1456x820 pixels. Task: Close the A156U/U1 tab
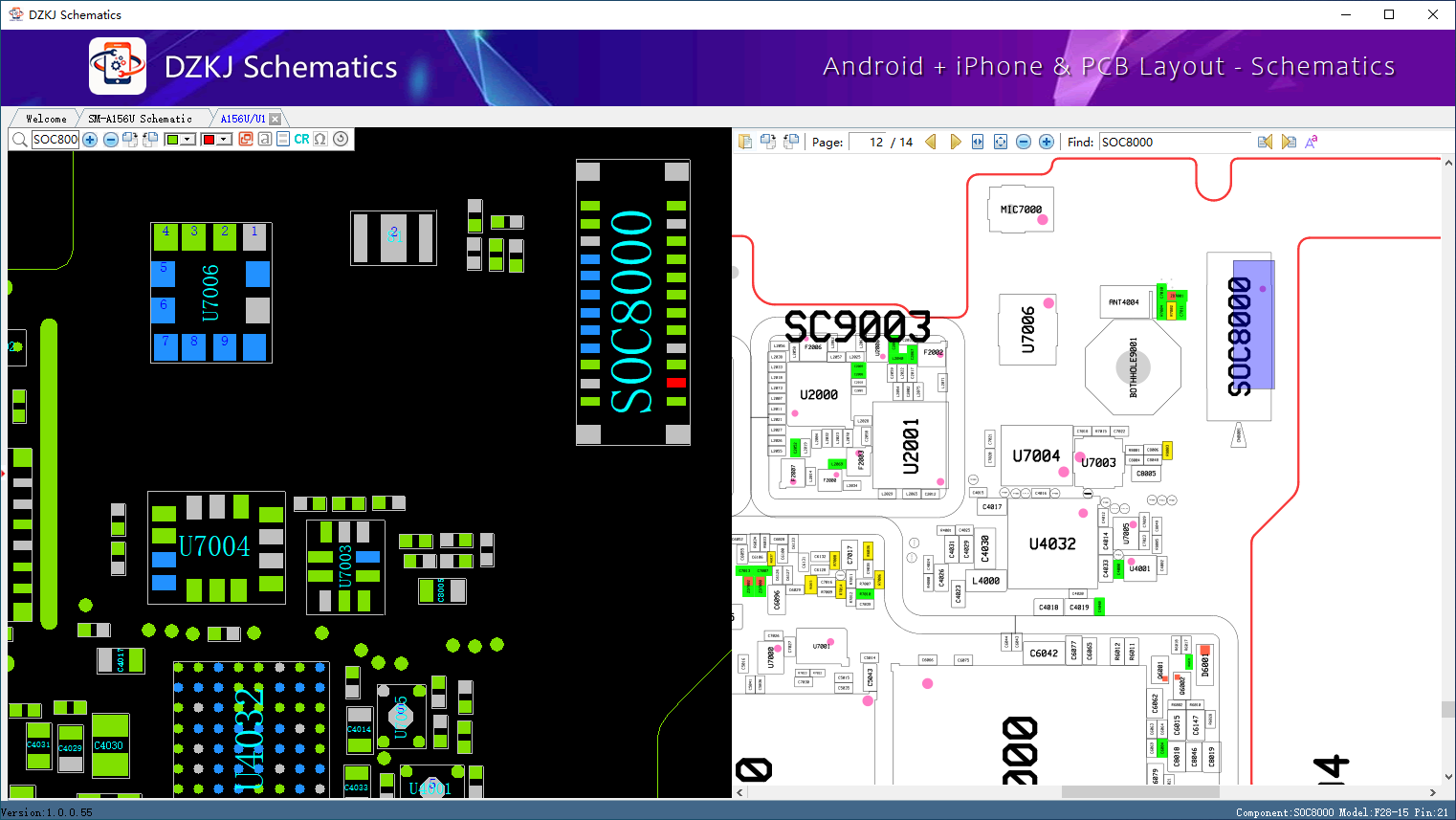[x=276, y=119]
